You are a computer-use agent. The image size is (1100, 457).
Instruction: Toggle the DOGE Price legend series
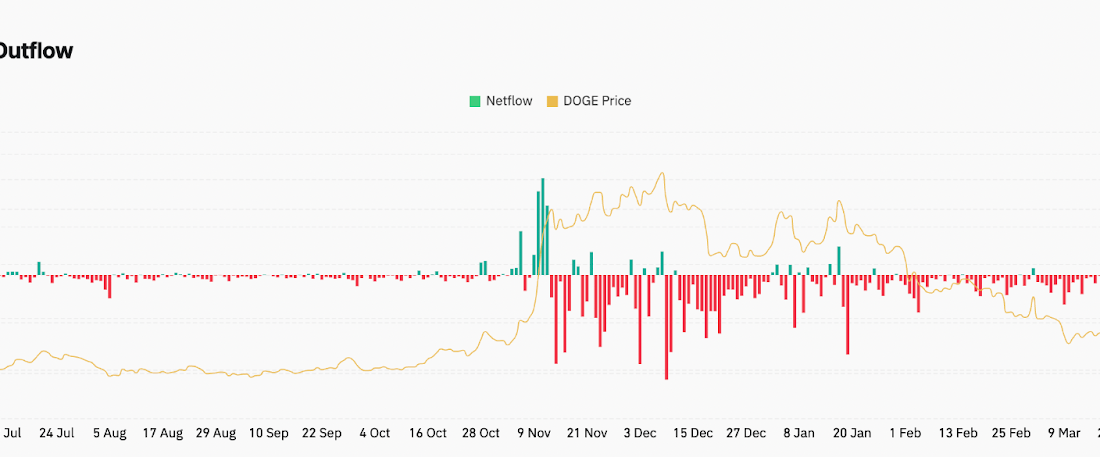tap(596, 101)
